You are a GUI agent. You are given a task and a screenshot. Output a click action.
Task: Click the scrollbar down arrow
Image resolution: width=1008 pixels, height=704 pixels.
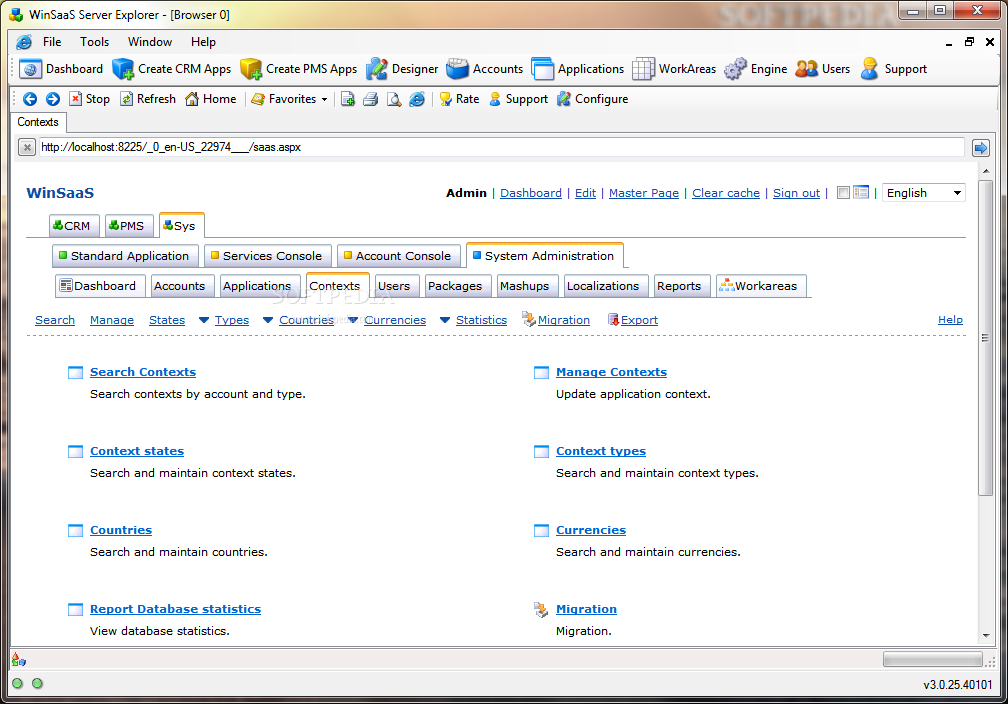[986, 636]
